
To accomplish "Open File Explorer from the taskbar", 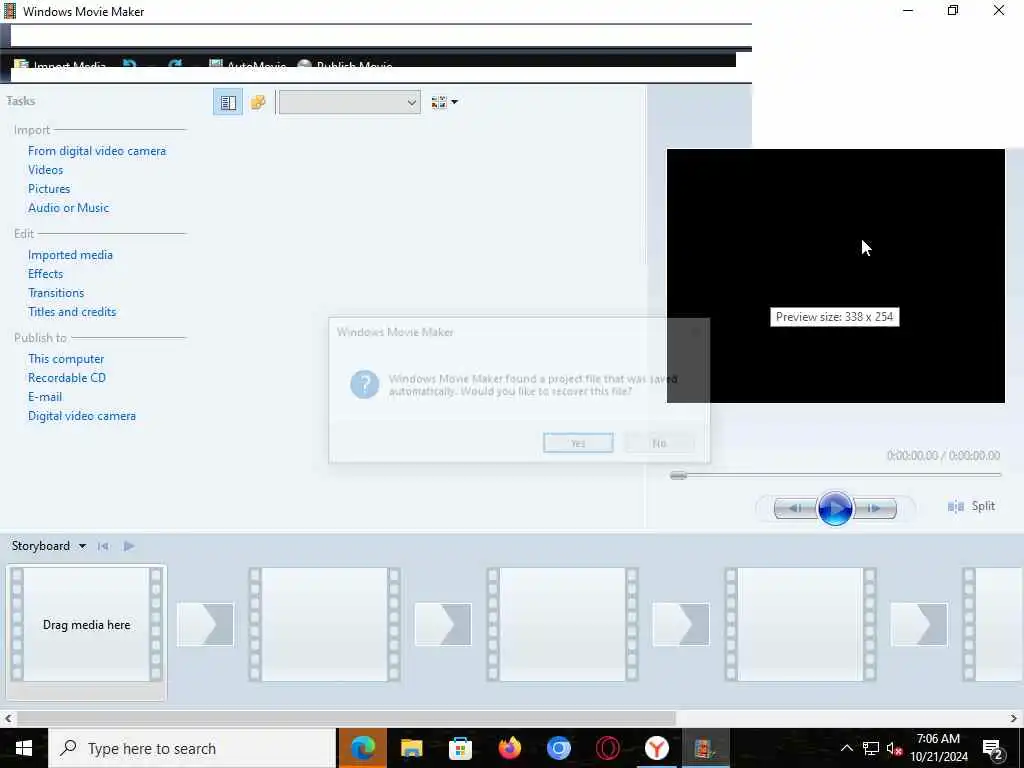I will coord(411,748).
